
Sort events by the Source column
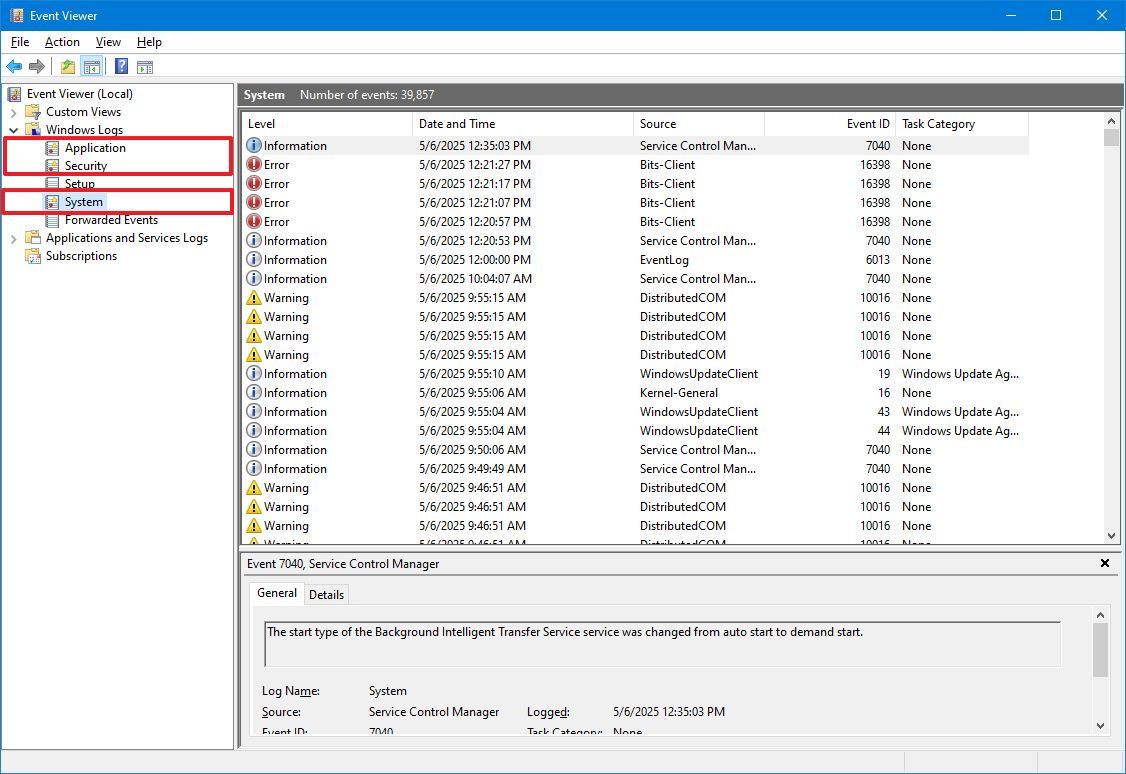pyautogui.click(x=657, y=123)
